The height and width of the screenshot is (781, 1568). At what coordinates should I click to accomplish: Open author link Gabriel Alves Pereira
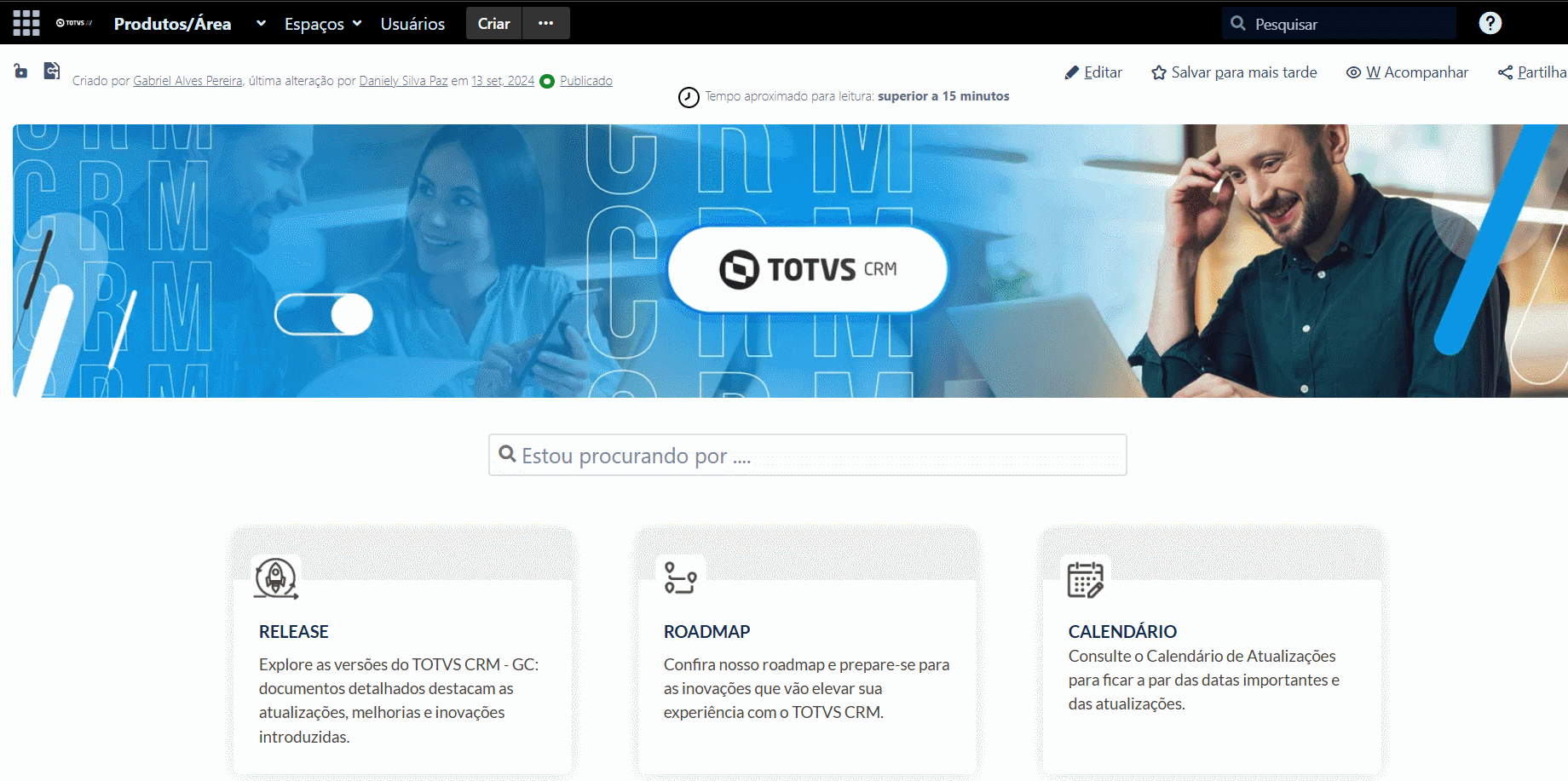click(187, 81)
